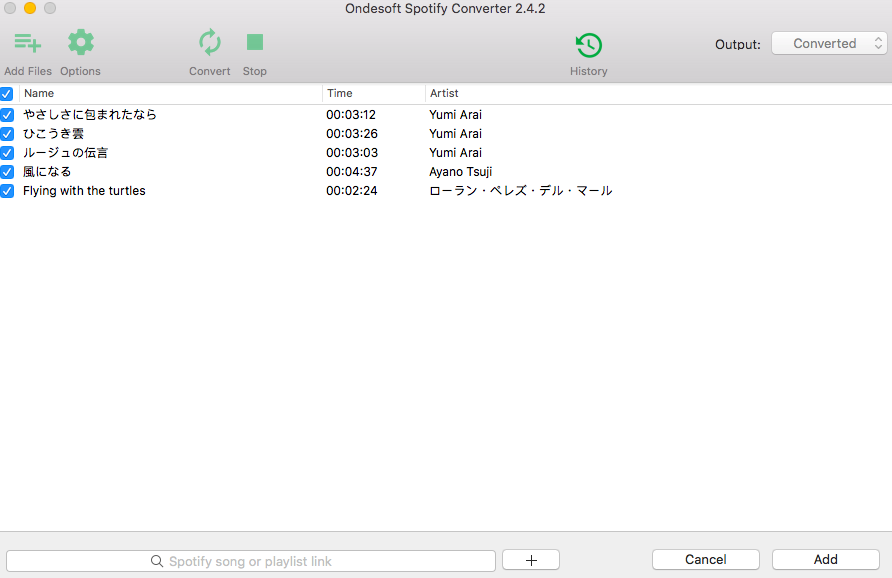Image resolution: width=892 pixels, height=578 pixels.
Task: Select the track Flying with the turtles
Action: pos(84,191)
